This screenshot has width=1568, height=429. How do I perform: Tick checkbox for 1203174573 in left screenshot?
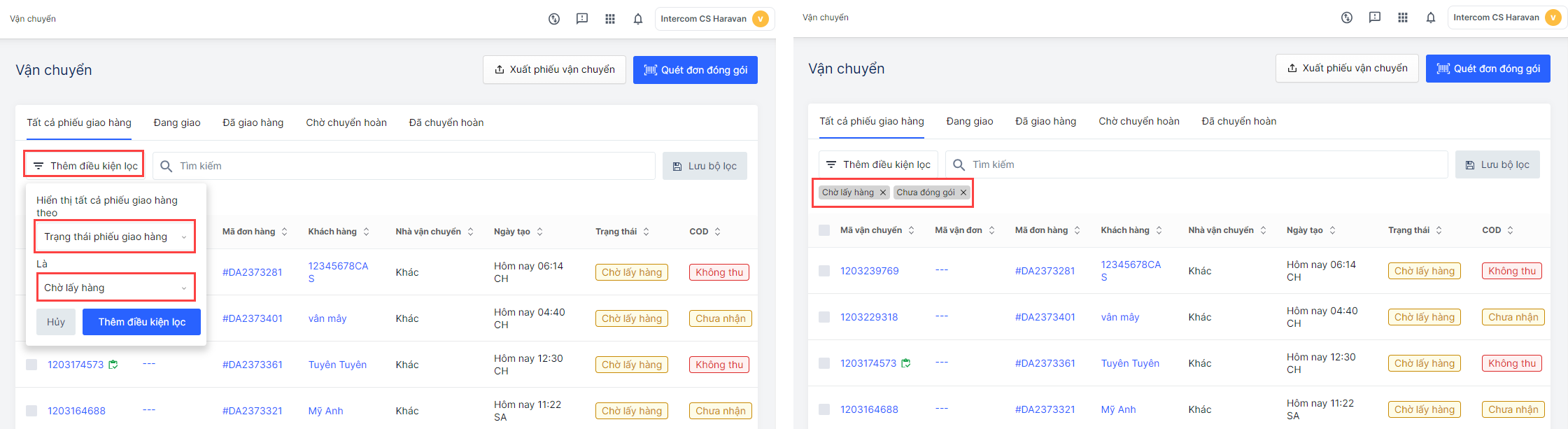click(x=31, y=365)
